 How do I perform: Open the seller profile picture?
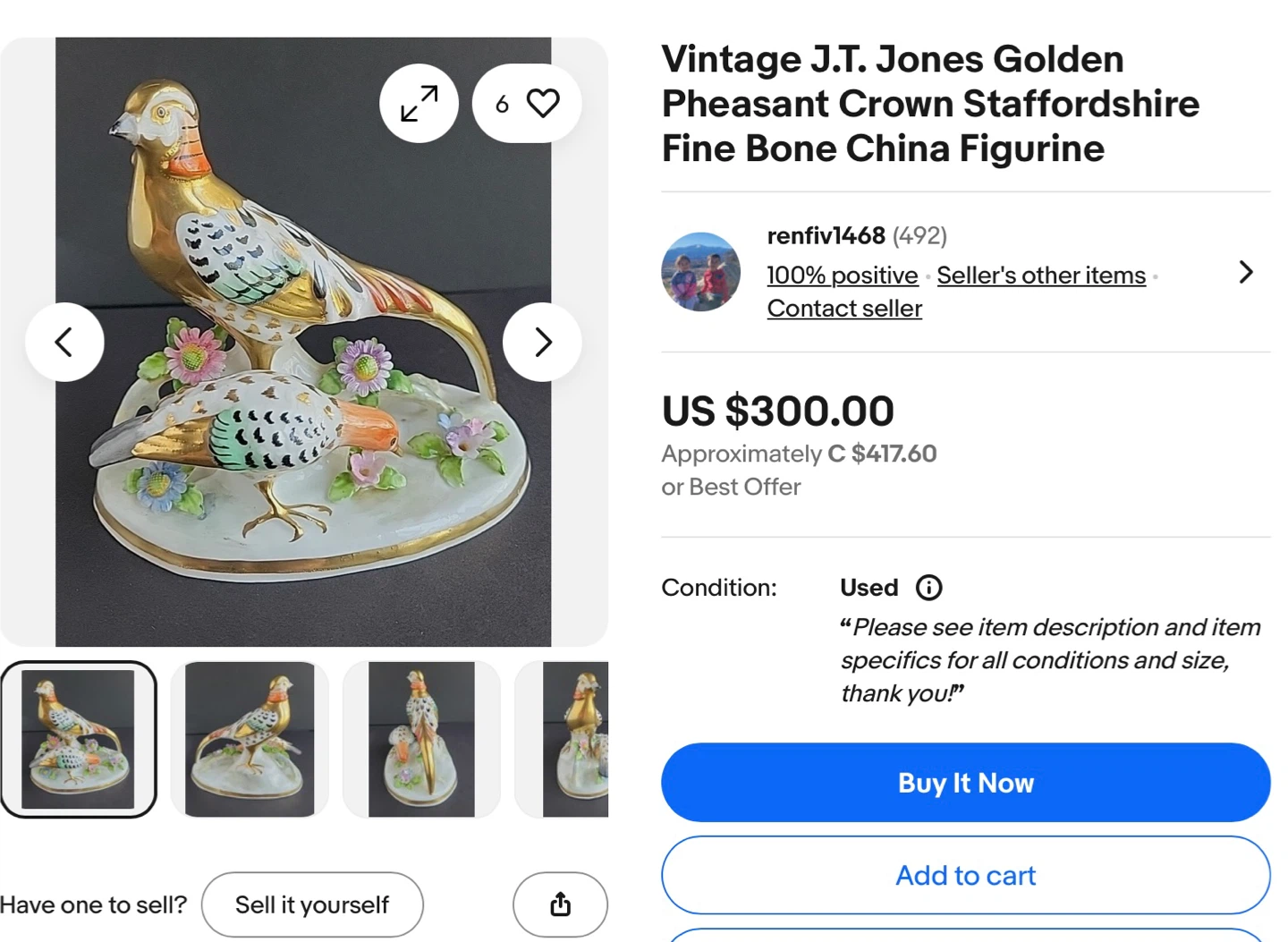point(700,272)
